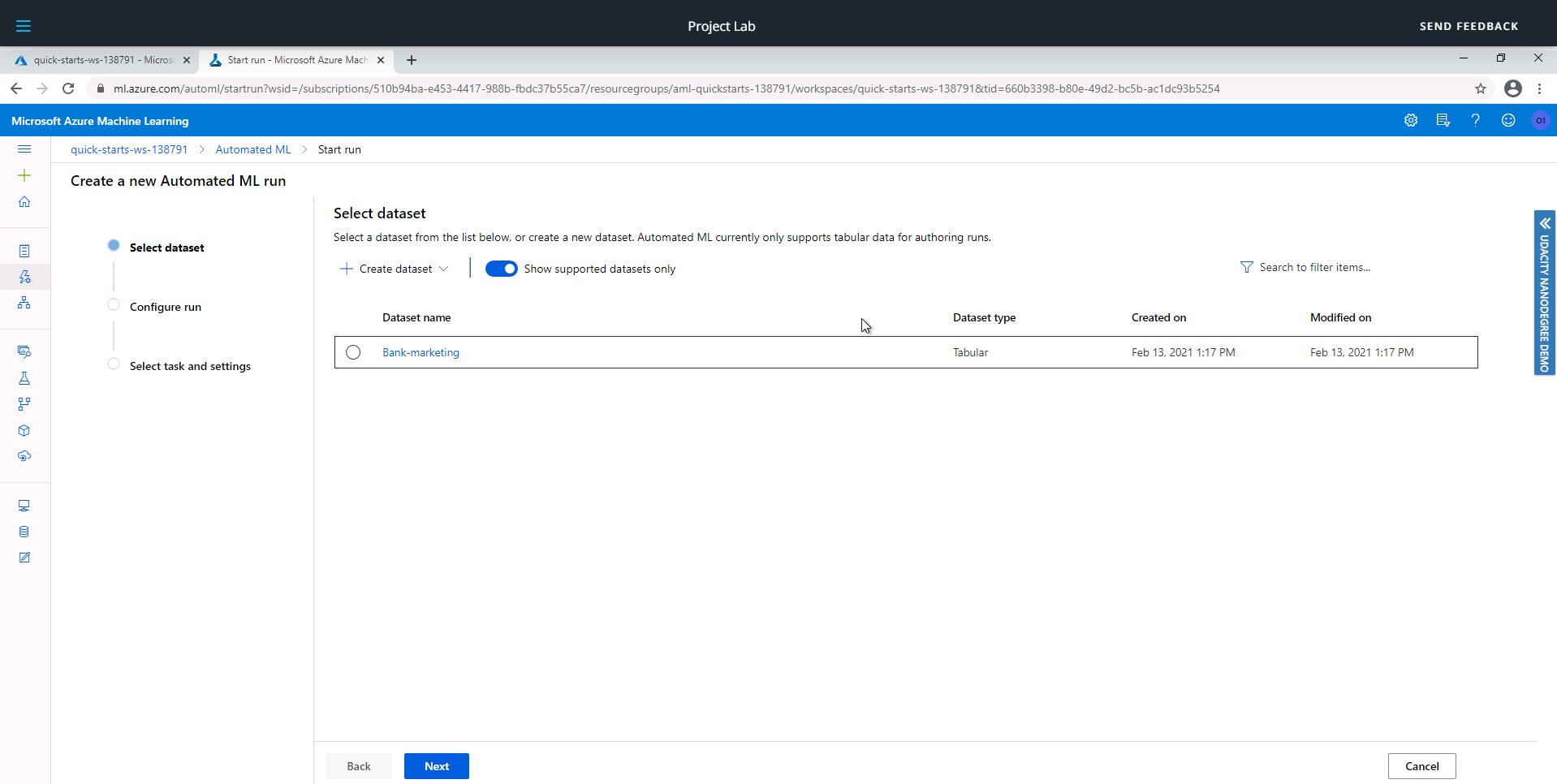1557x784 pixels.
Task: Select the Bank-marketing dataset radio button
Action: tap(353, 352)
